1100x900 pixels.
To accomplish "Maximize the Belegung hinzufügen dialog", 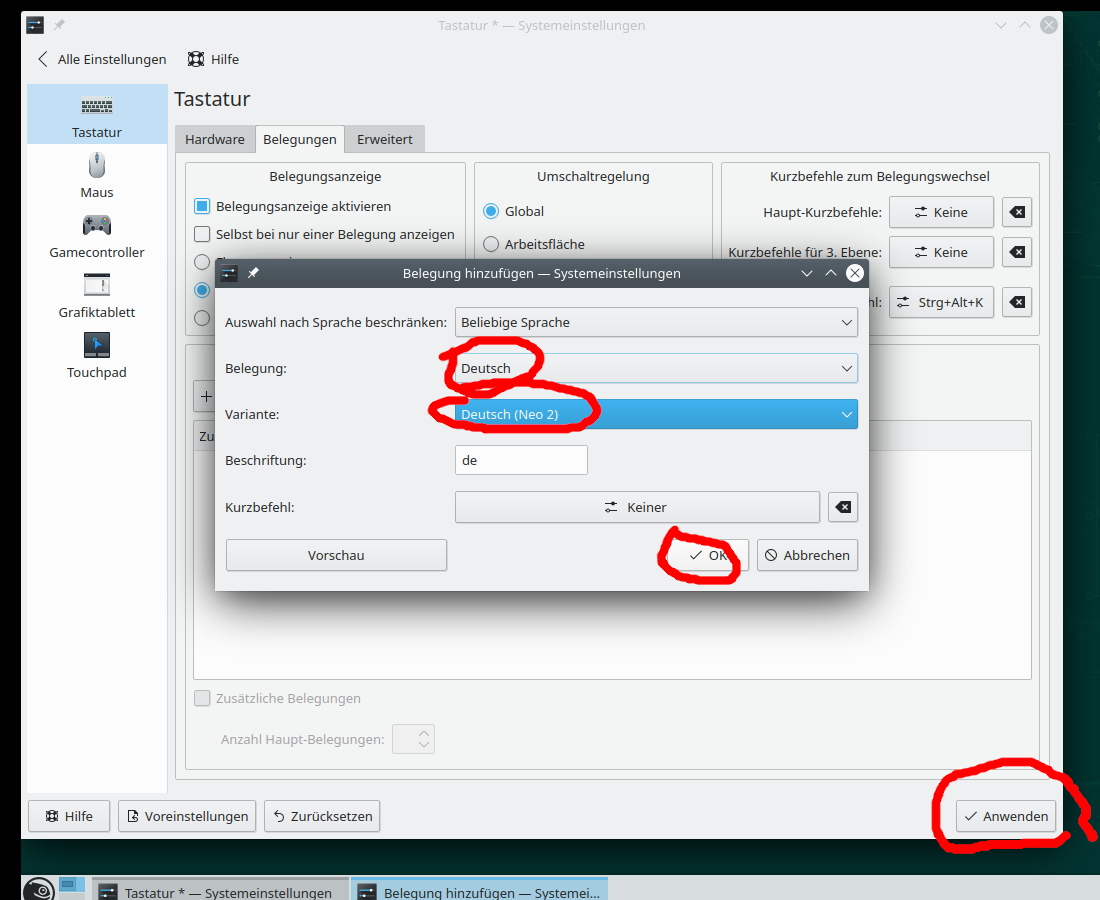I will click(x=831, y=273).
